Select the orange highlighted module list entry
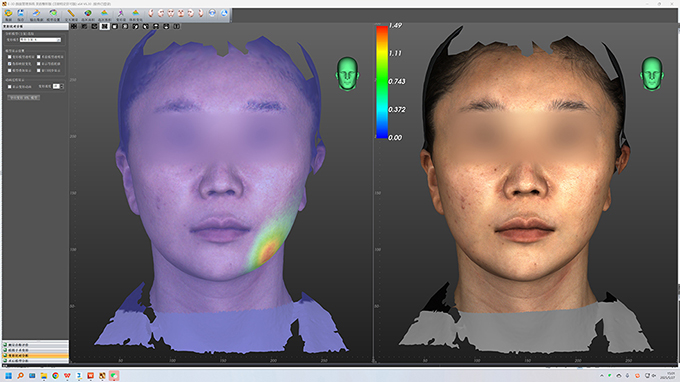Viewport: 680px width, 382px height. point(36,356)
